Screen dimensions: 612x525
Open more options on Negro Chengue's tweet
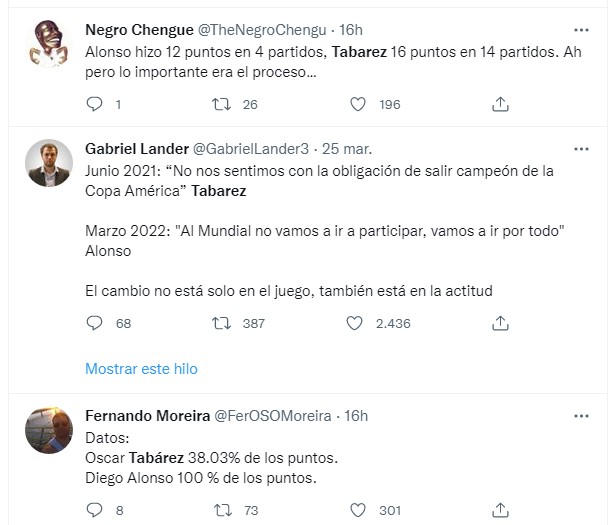click(x=581, y=29)
